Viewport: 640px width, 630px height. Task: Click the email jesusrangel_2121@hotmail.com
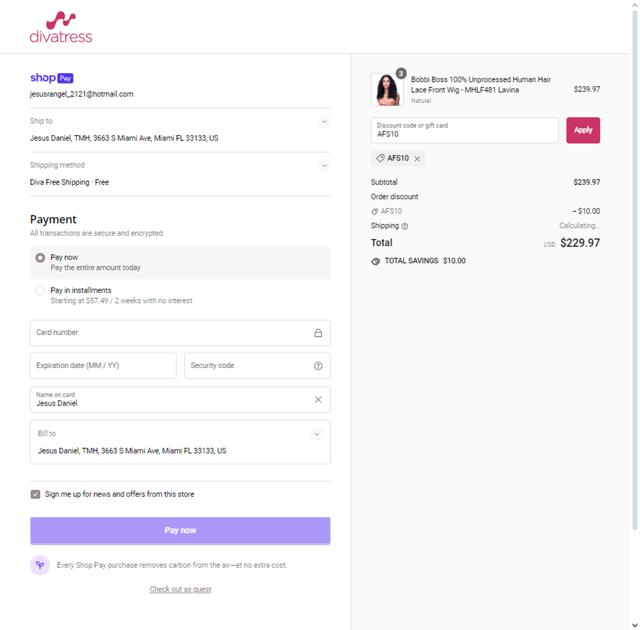(82, 94)
